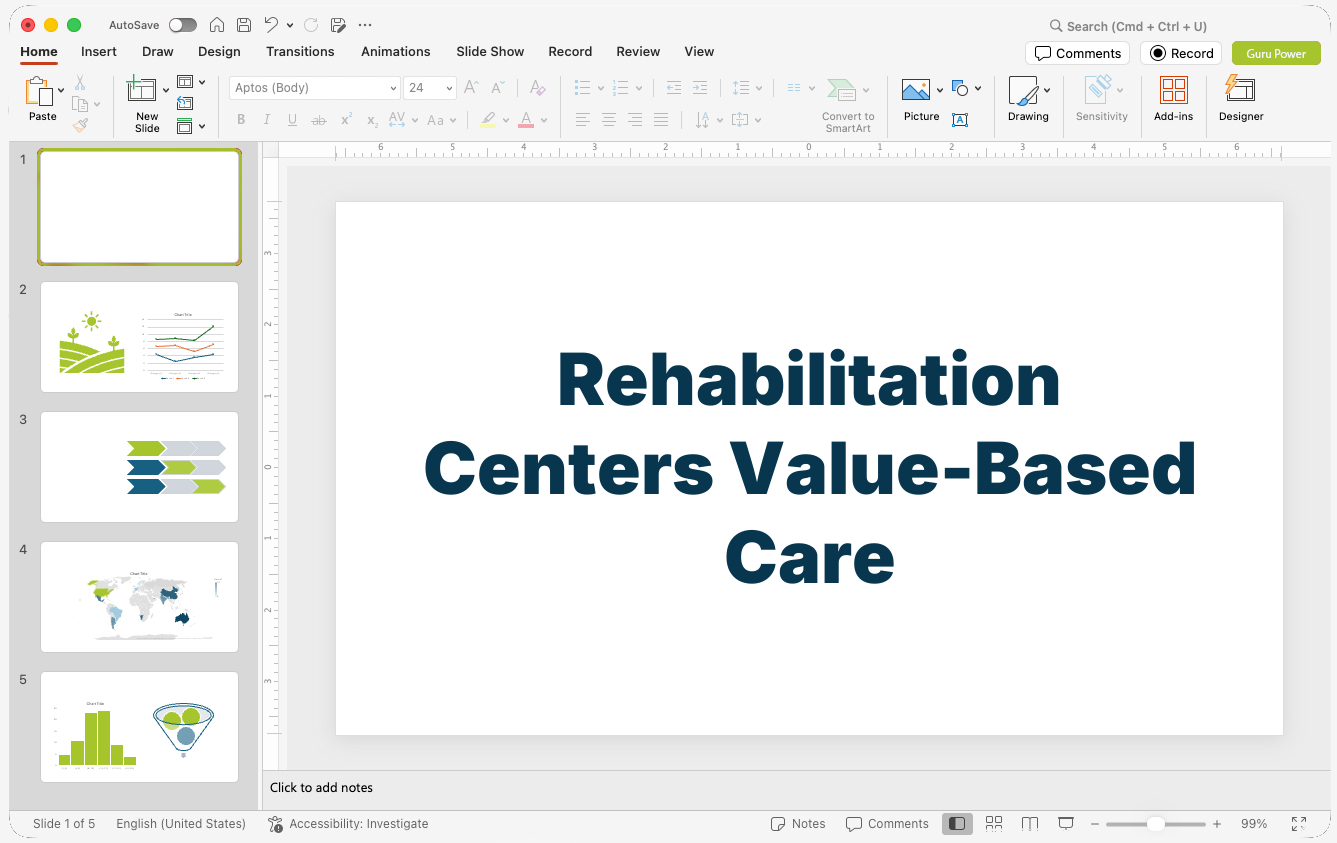Viewport: 1337px width, 843px height.
Task: Toggle the Notes pane from status bar
Action: tap(798, 824)
